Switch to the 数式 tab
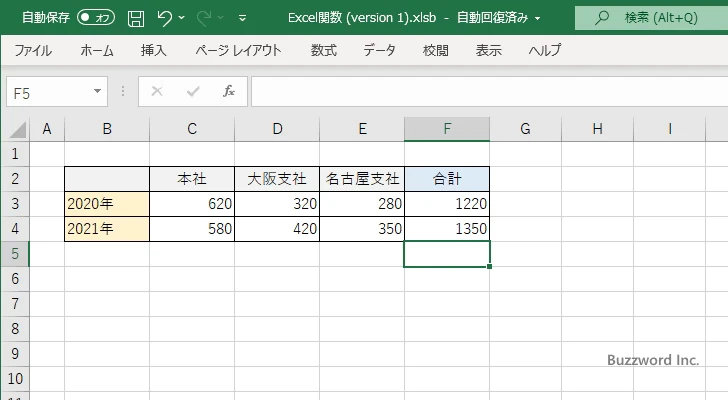728x400 pixels. click(324, 50)
